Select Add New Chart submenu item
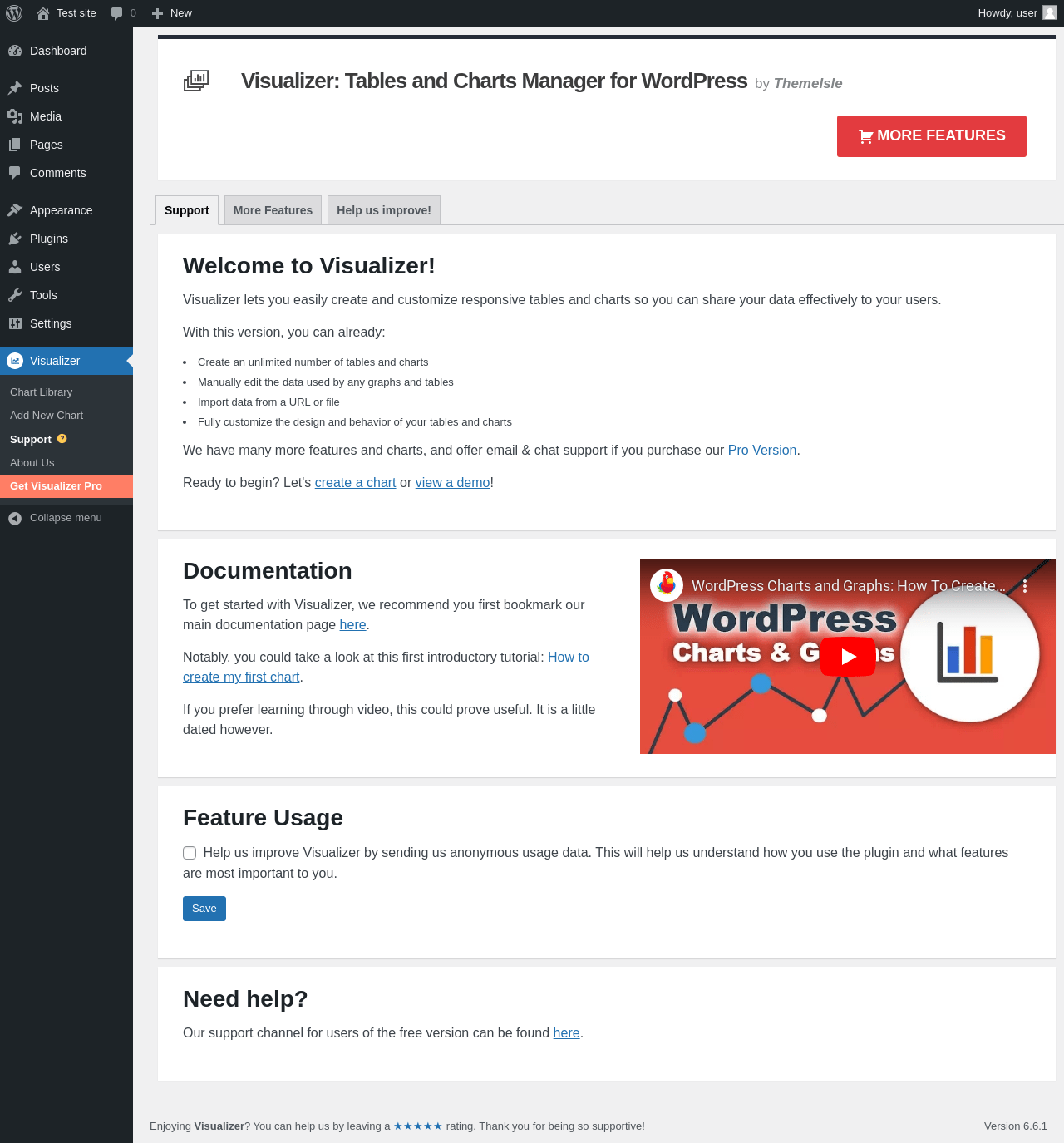This screenshot has width=1064, height=1143. click(x=66, y=416)
